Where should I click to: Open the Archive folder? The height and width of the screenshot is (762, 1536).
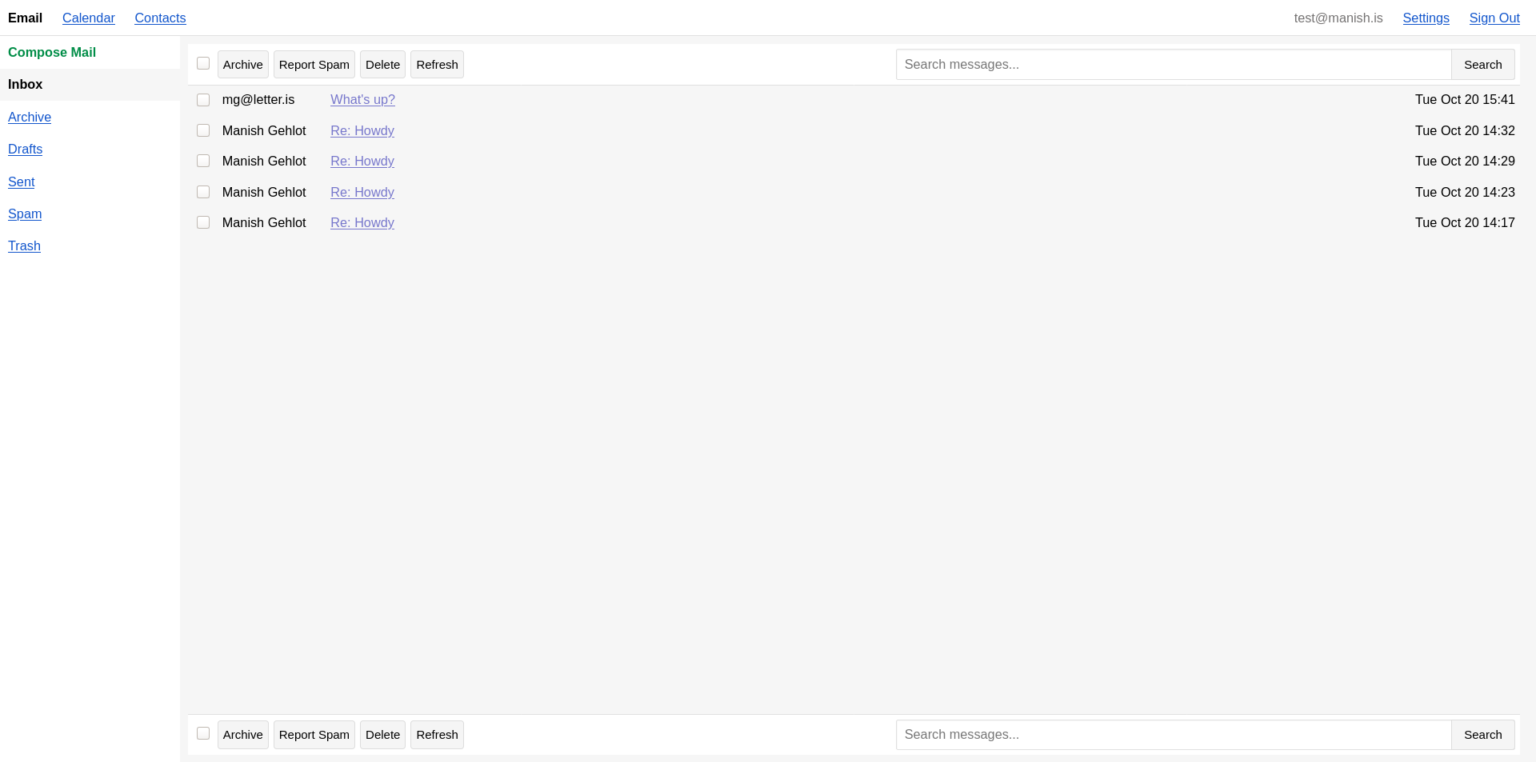[29, 117]
